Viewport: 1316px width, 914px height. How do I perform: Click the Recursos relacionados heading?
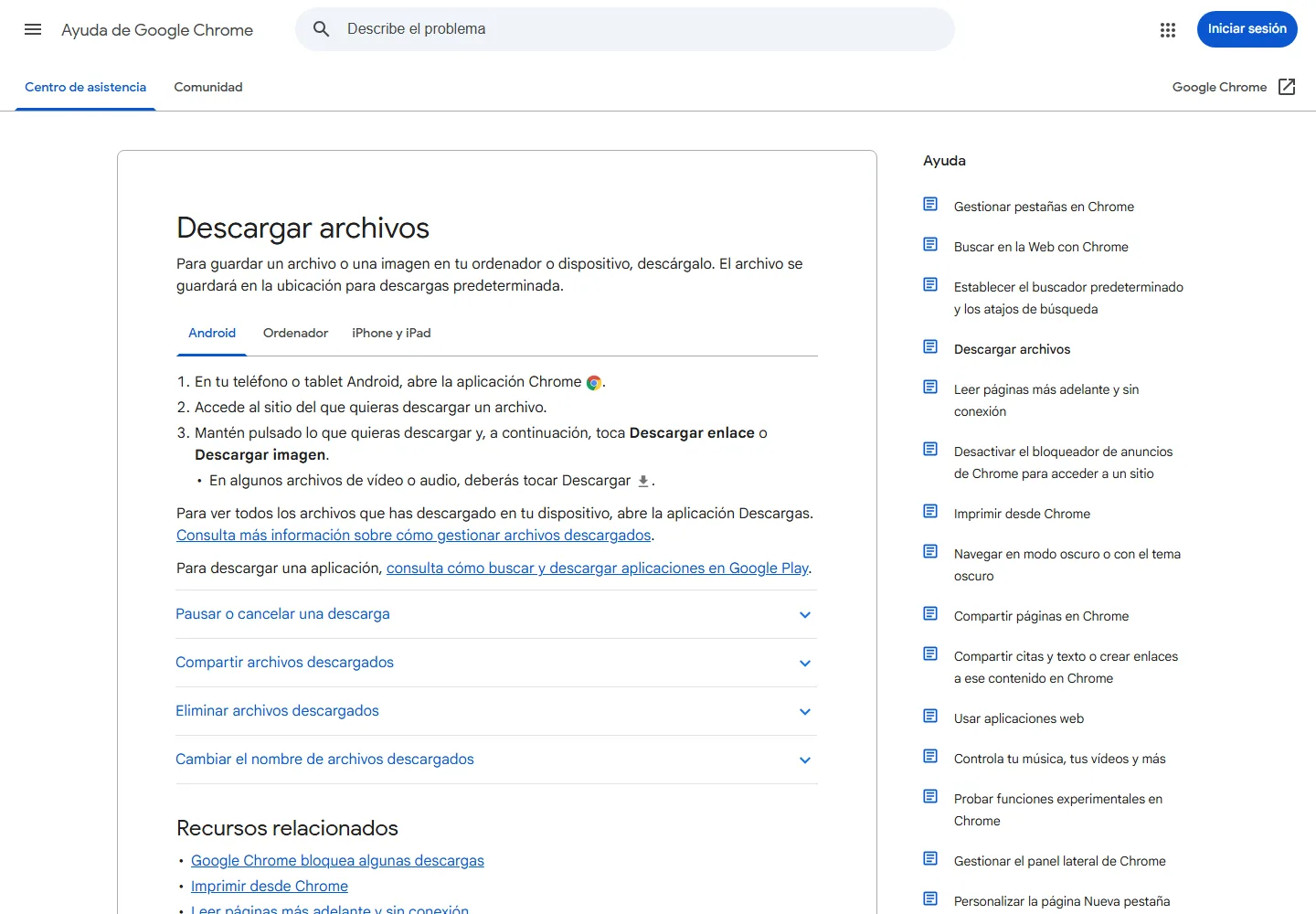[x=287, y=828]
